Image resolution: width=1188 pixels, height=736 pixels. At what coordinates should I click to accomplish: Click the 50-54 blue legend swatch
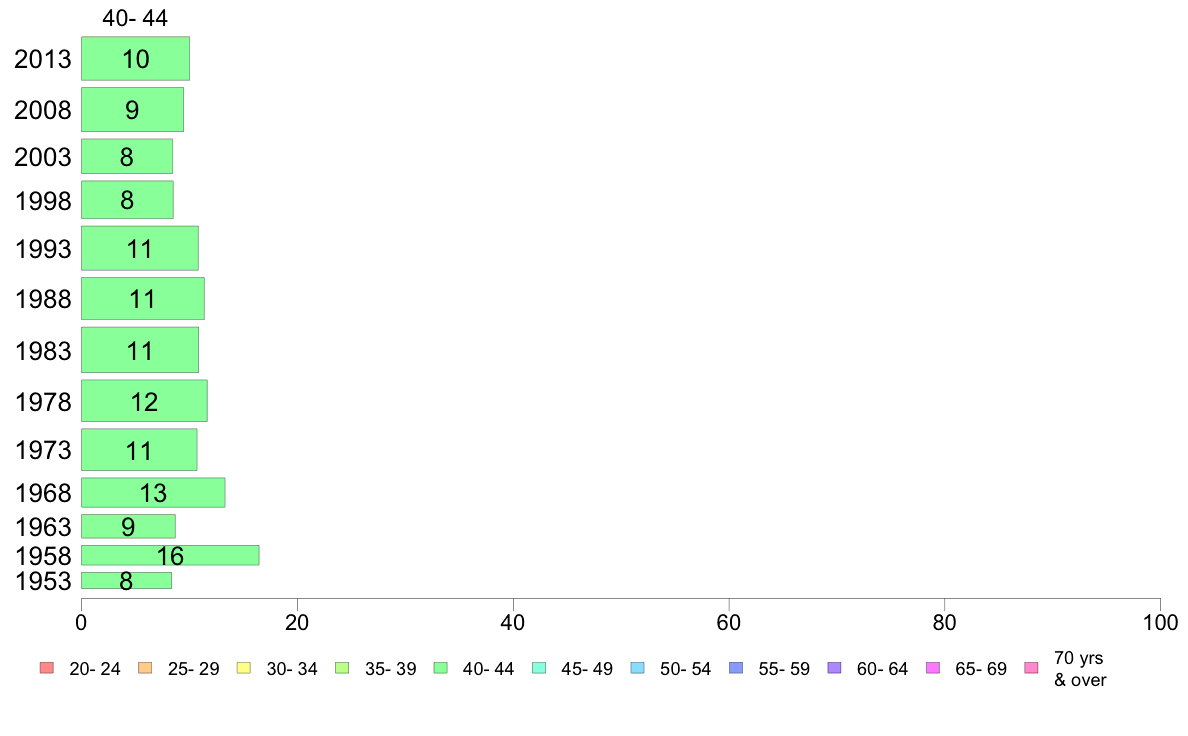pos(638,668)
